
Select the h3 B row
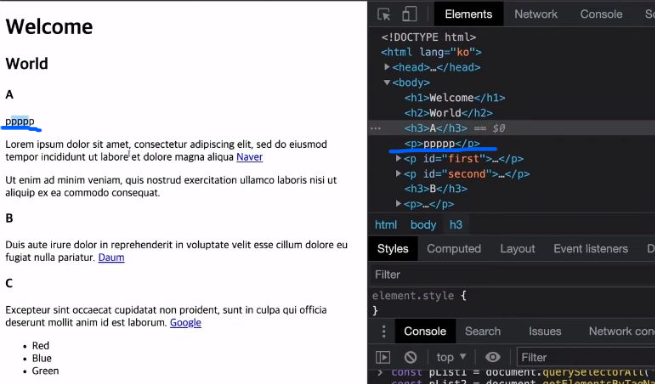[x=436, y=189]
